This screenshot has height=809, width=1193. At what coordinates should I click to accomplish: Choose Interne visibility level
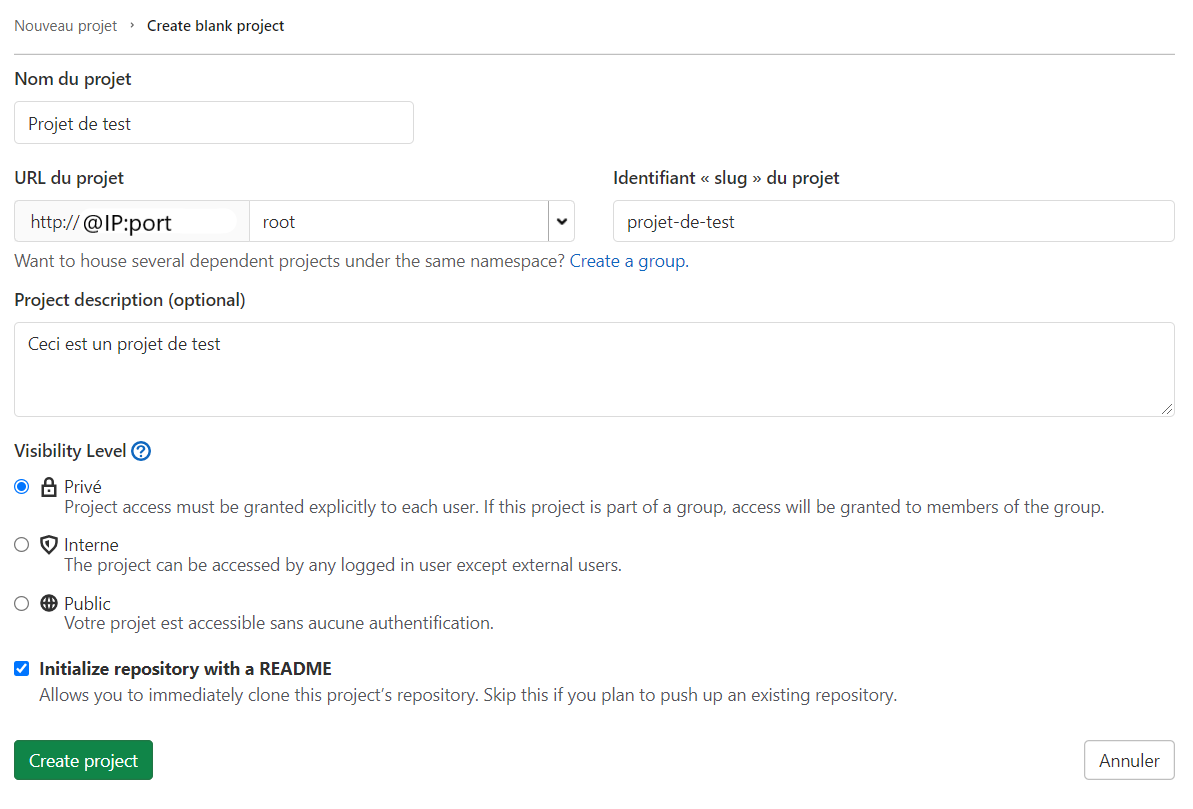pos(21,544)
